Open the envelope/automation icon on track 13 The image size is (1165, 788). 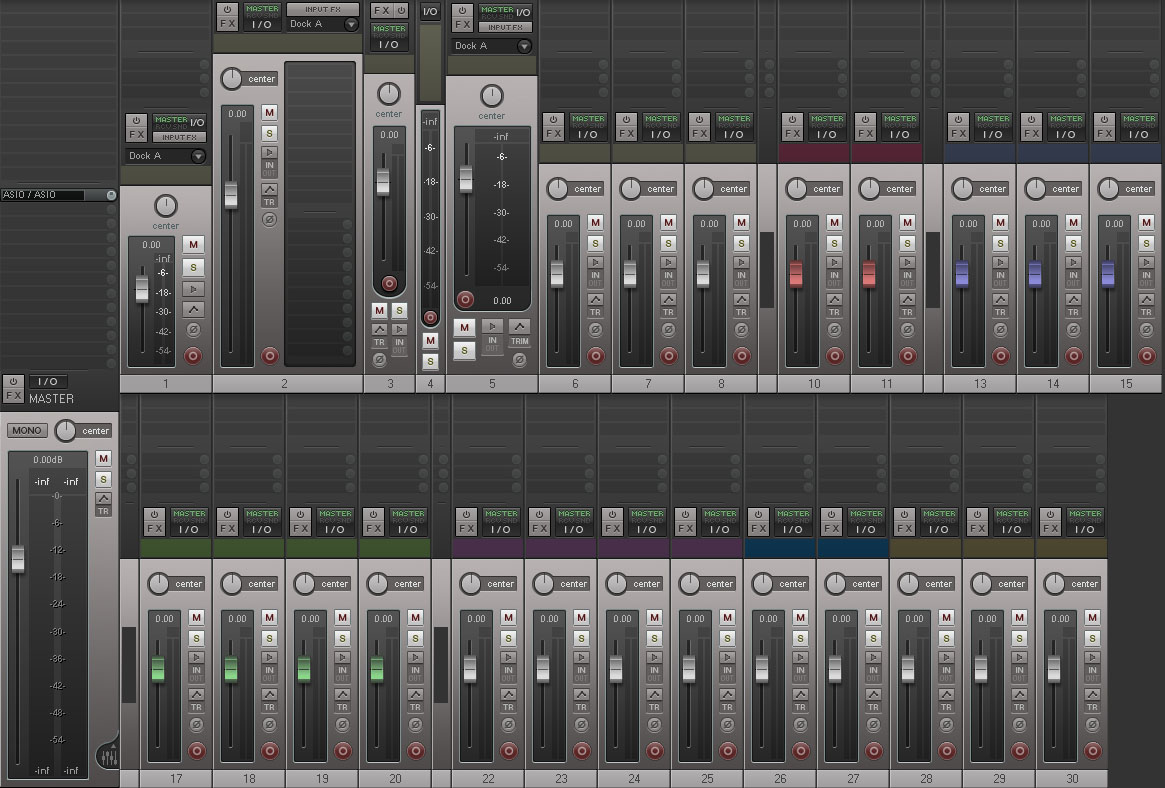pos(1000,299)
